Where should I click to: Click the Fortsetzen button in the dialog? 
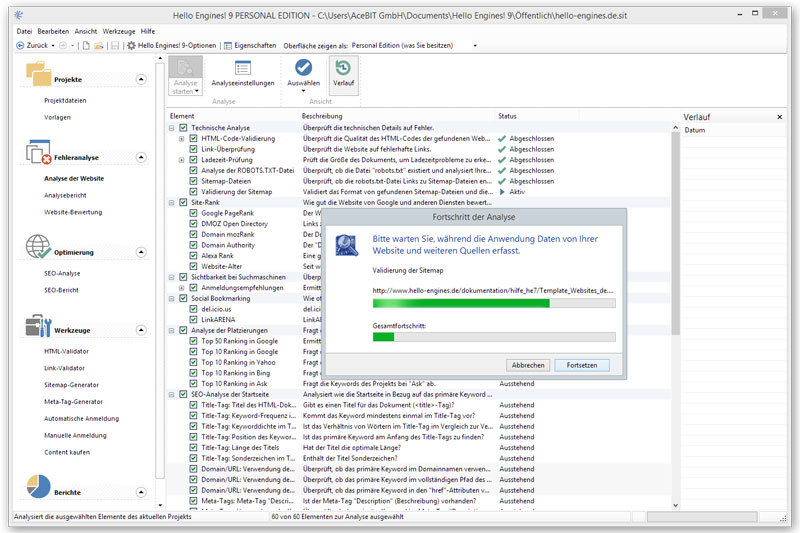[582, 365]
